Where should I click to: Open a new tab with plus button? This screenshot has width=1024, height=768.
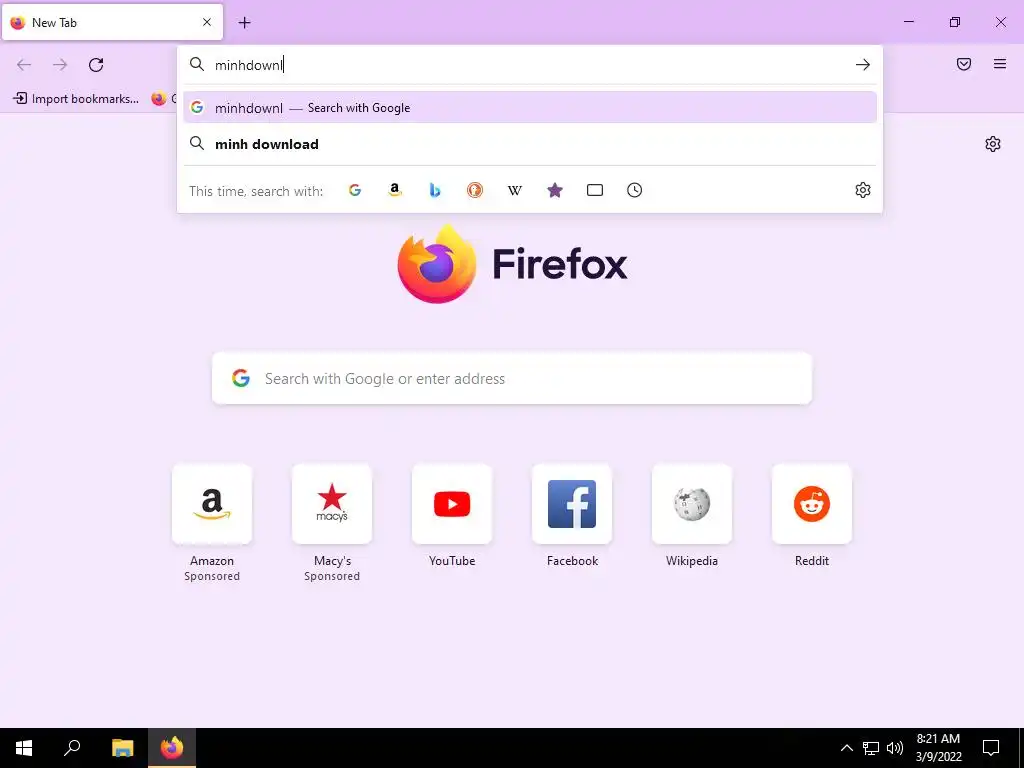tap(244, 23)
